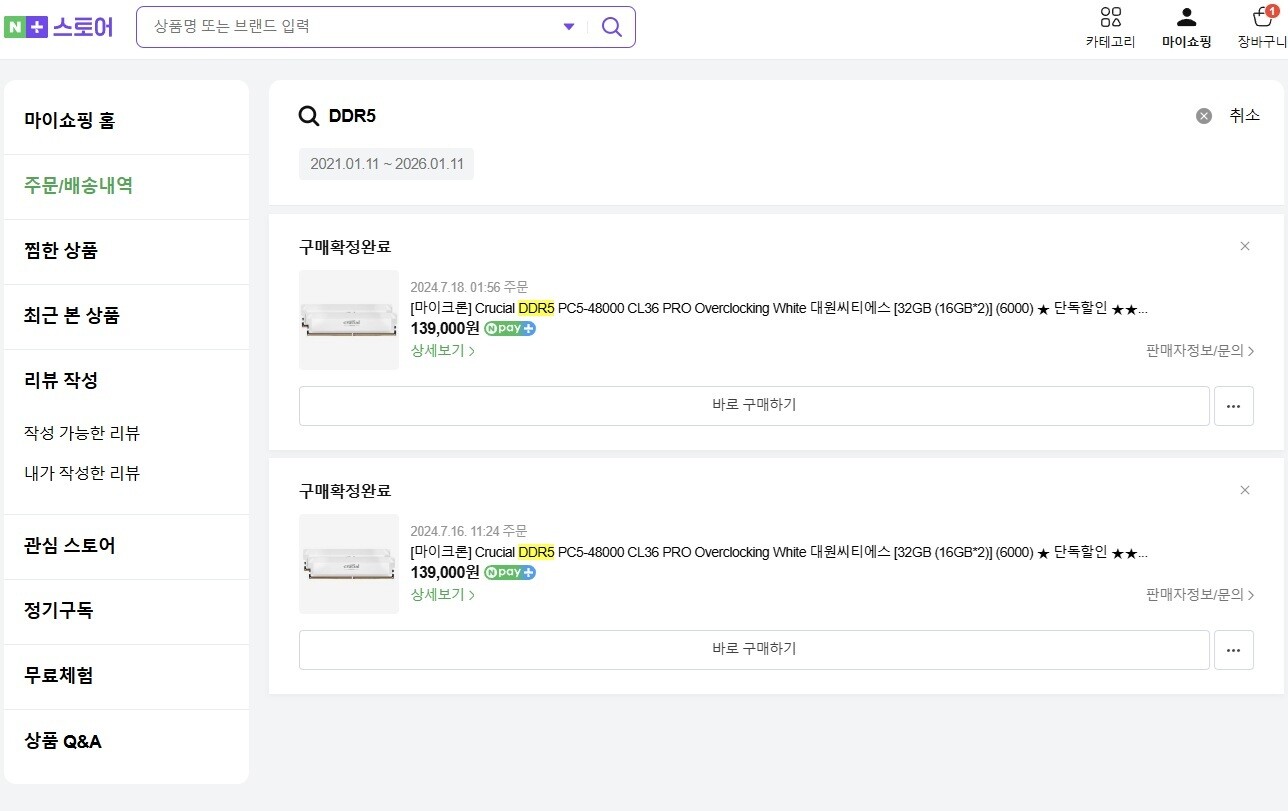
Task: Open more options for the 2024.7.16 order
Action: (1233, 650)
